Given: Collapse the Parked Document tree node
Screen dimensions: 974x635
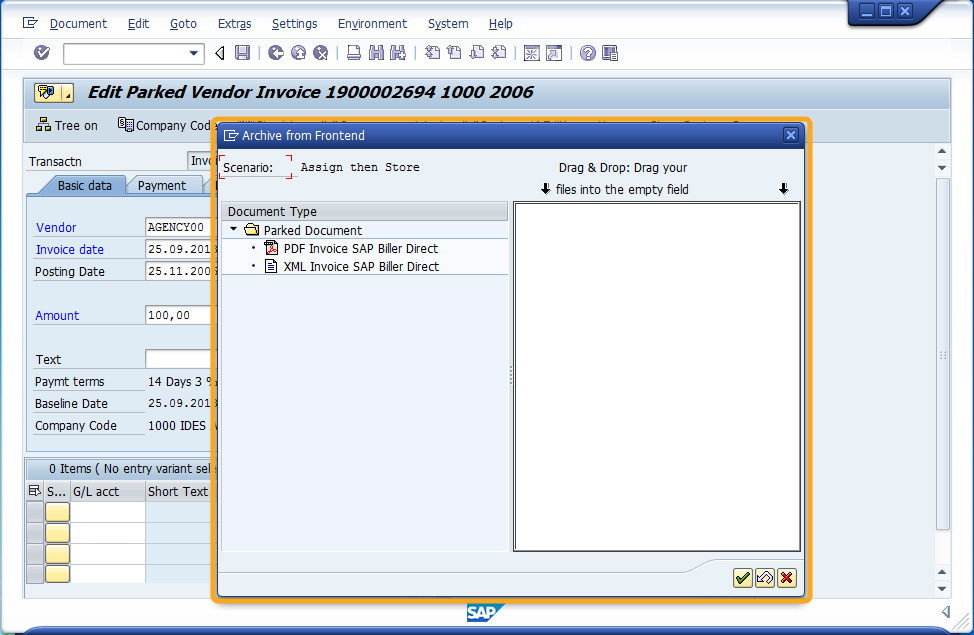Looking at the screenshot, I should 234,229.
